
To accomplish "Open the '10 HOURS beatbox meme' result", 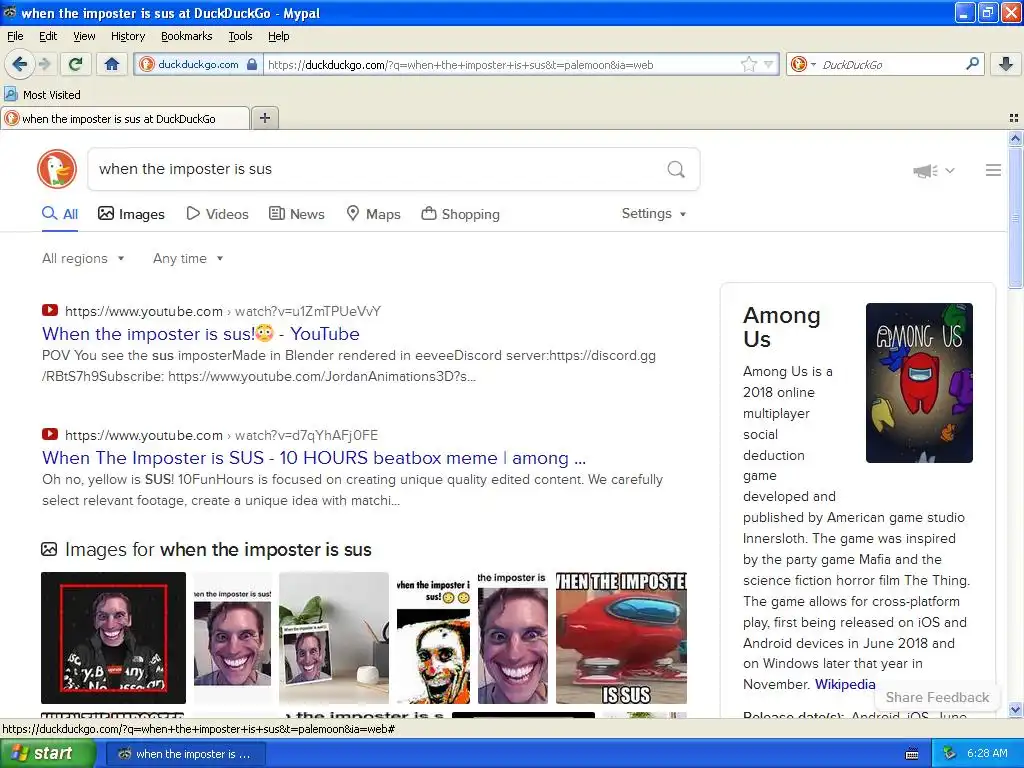I will (x=314, y=458).
